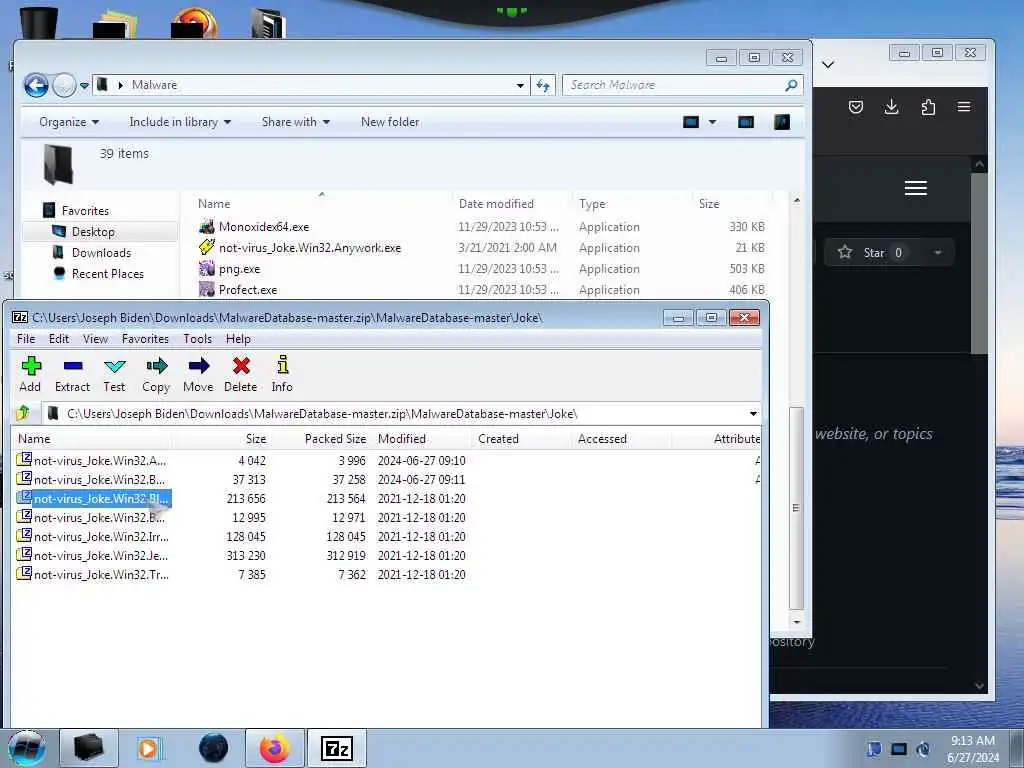1024x768 pixels.
Task: Toggle the Explorer preview pane
Action: point(746,122)
